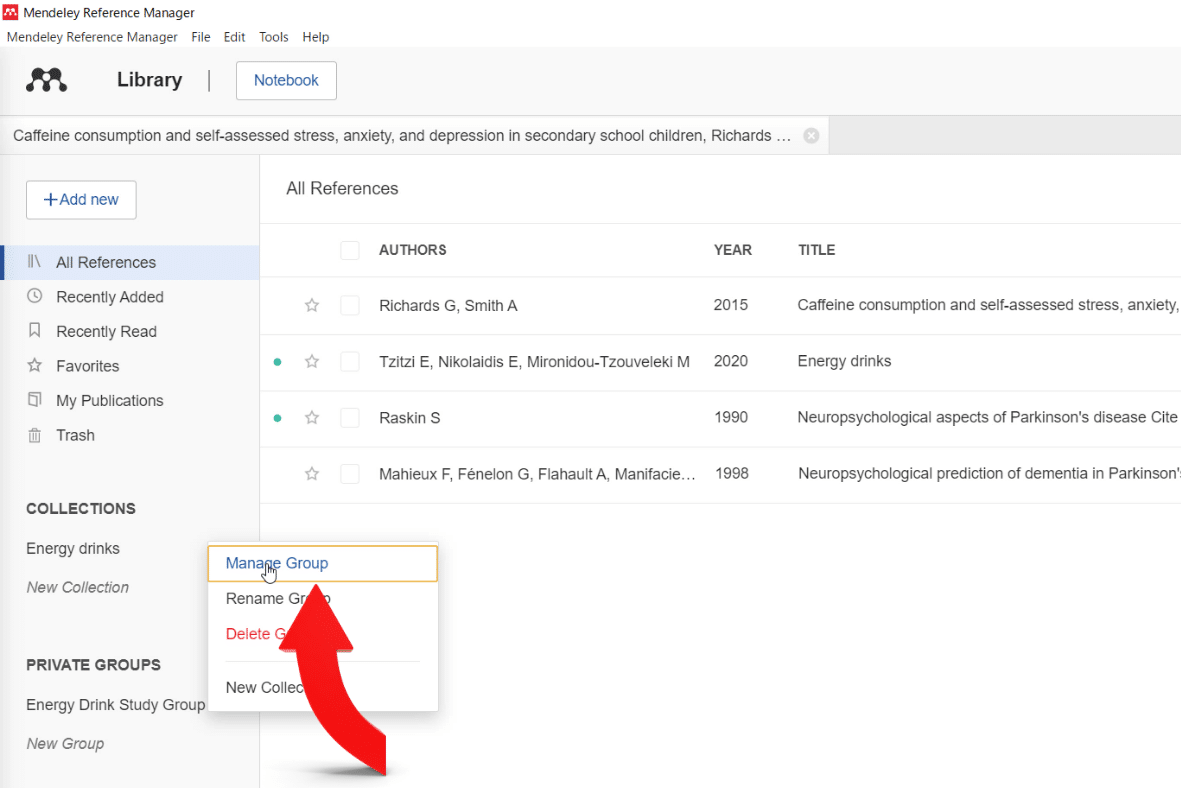Star the Mahieux F 1998 reference

point(312,474)
